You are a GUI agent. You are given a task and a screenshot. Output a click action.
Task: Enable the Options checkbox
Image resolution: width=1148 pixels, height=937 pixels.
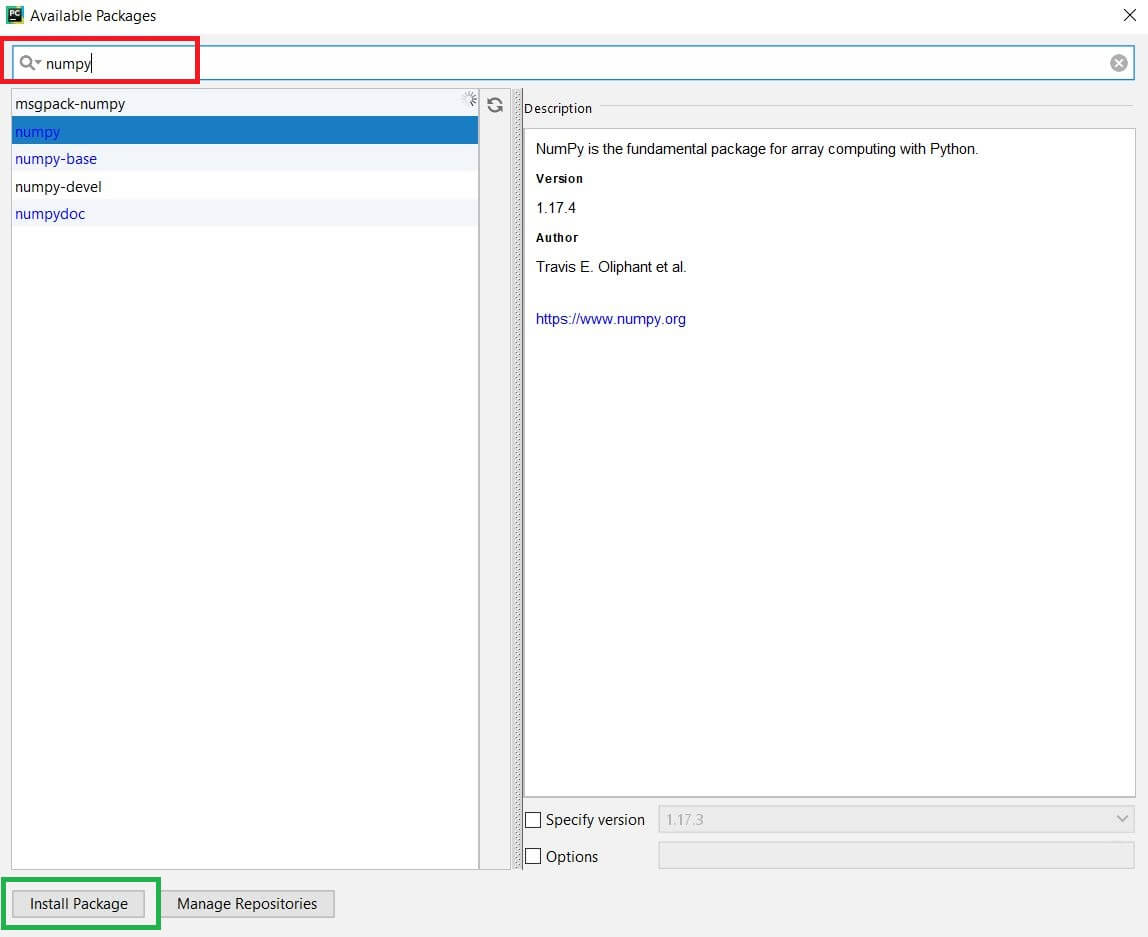point(533,856)
